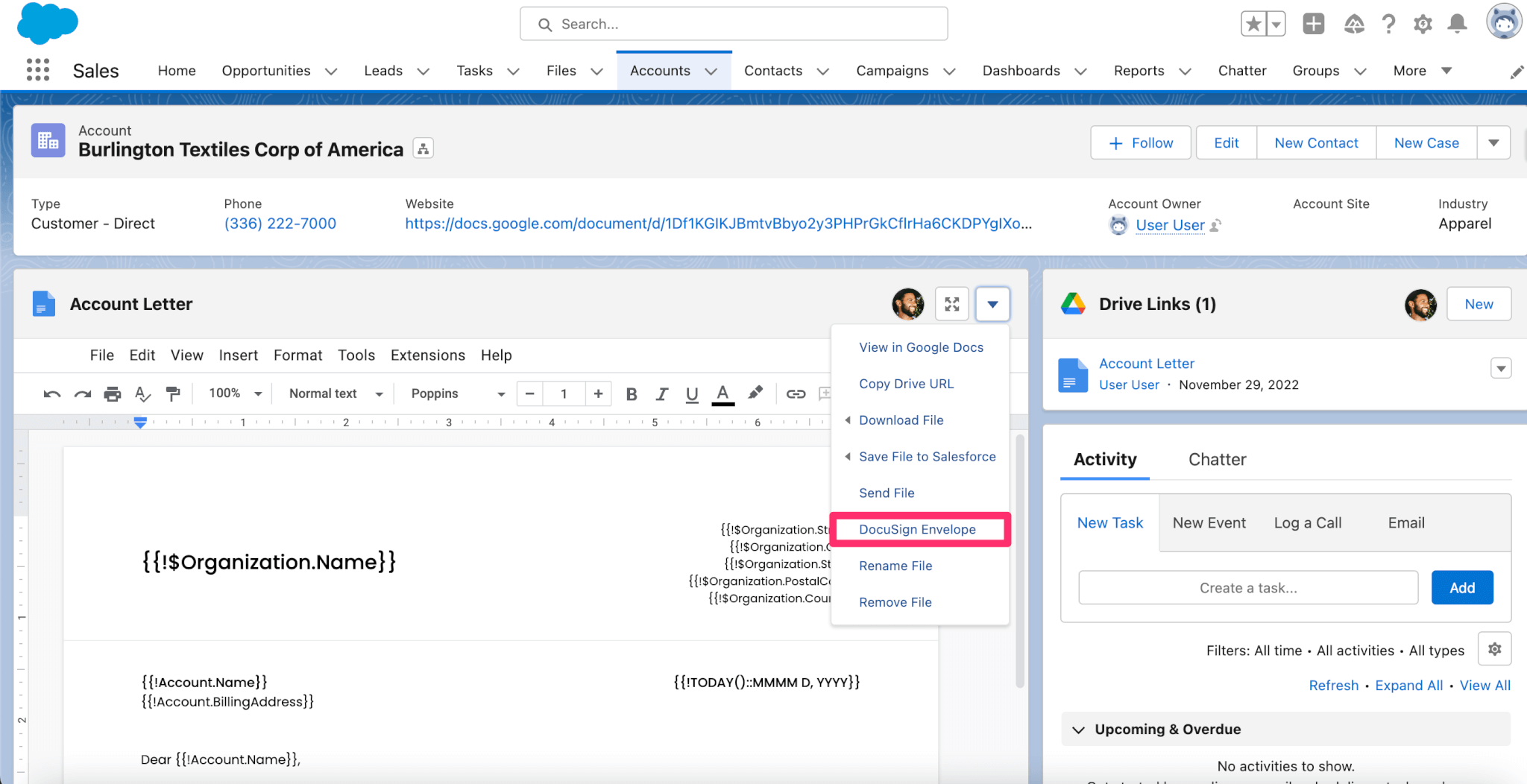Viewport: 1527px width, 784px height.
Task: Click the font size value field
Action: tap(564, 393)
